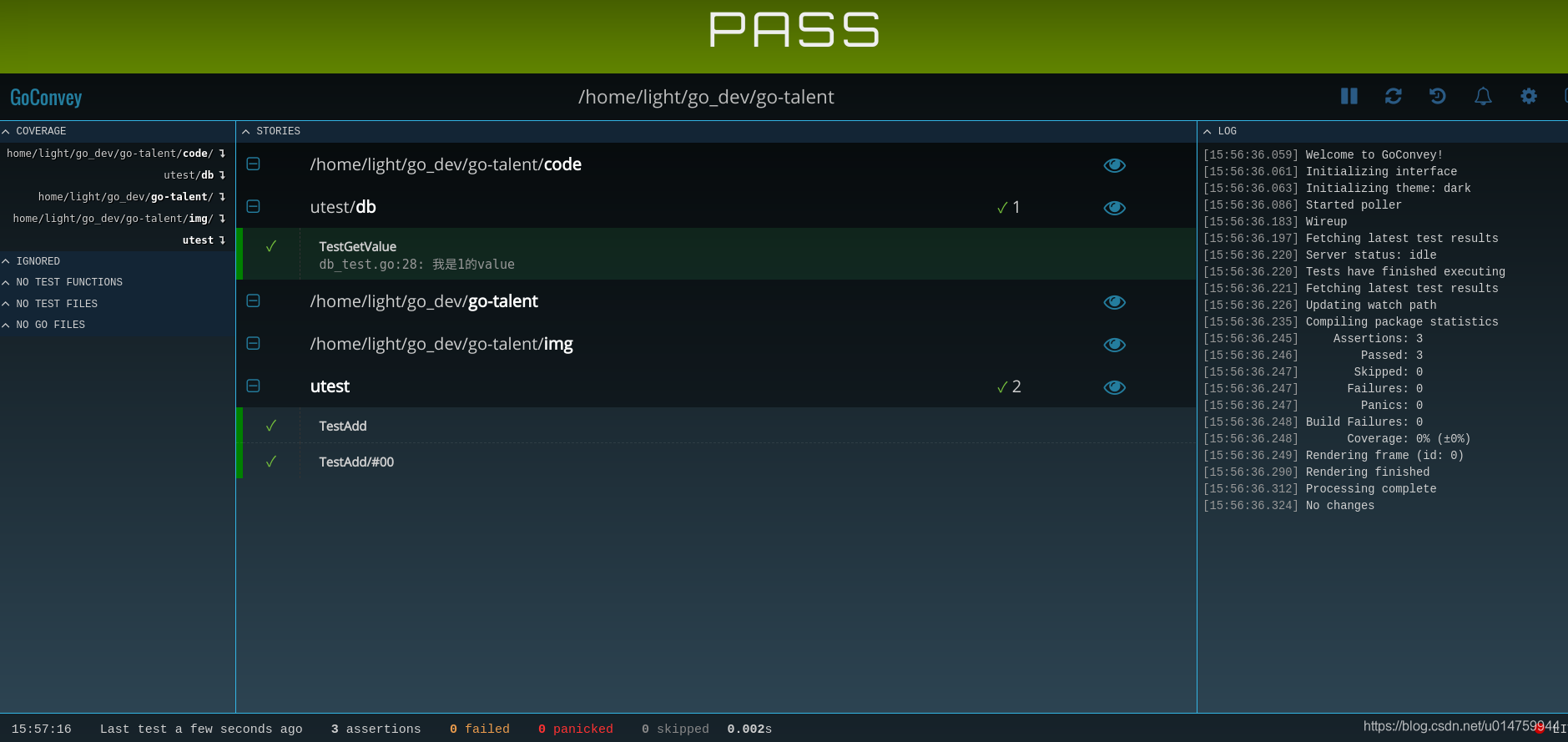This screenshot has width=1568, height=742.
Task: Expand NO TEST FUNCTIONS section
Action: click(x=62, y=282)
